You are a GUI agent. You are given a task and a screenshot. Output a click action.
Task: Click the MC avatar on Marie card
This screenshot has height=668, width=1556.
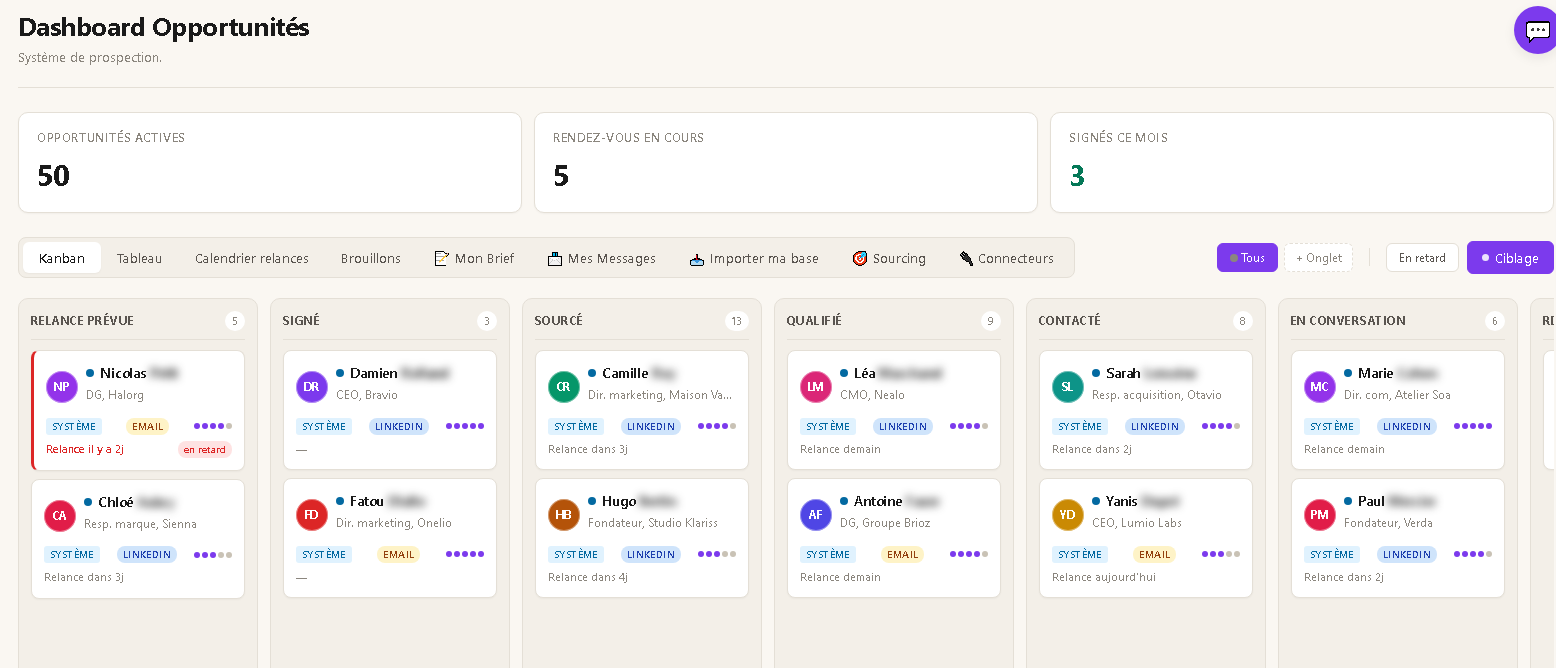(x=1320, y=387)
